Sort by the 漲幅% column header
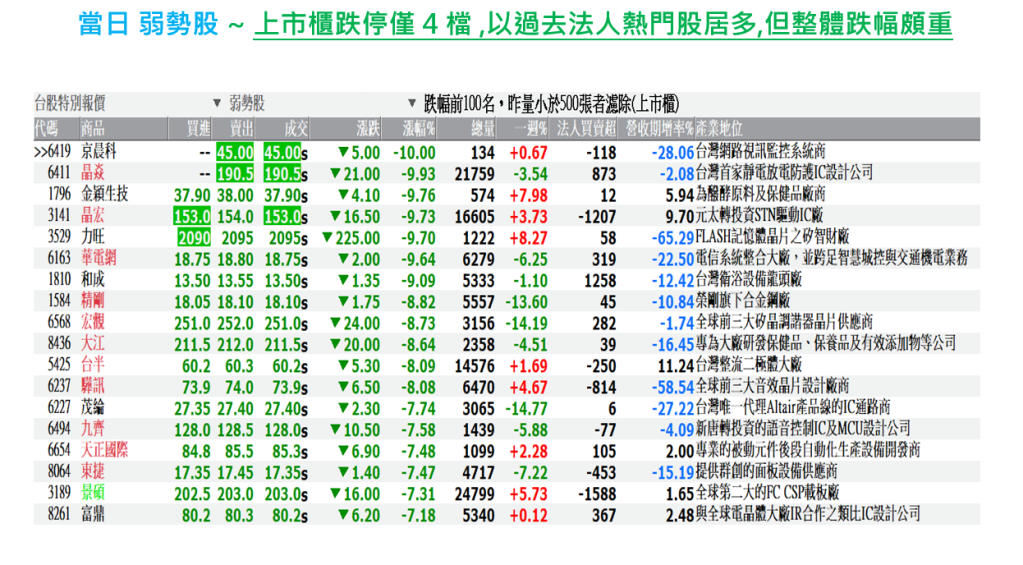The width and height of the screenshot is (1023, 565). coord(418,128)
